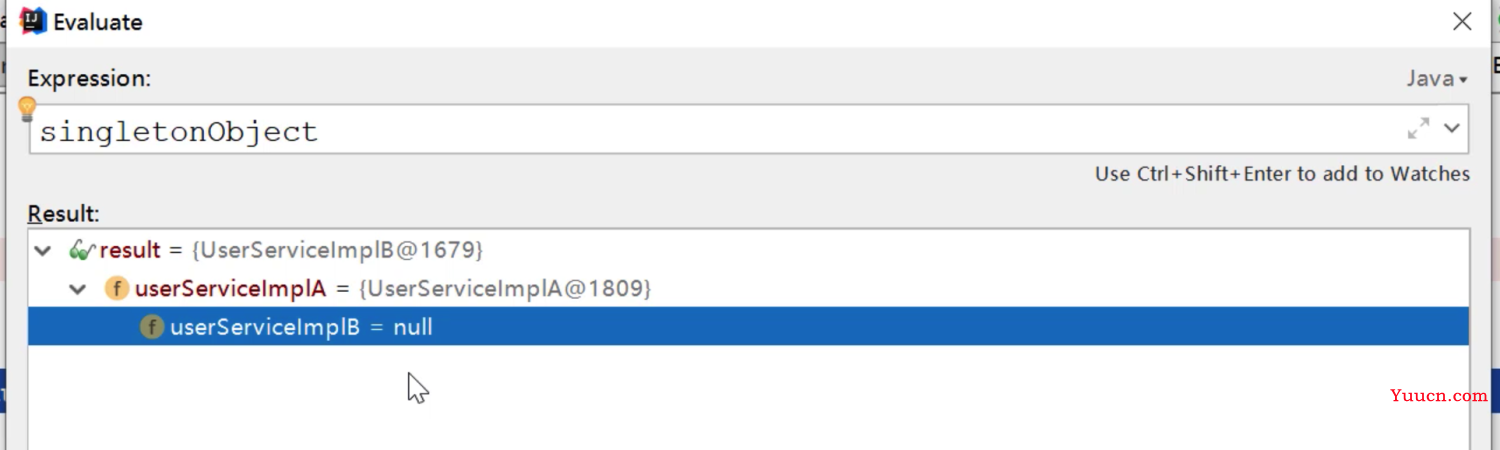Click the {UserServiceImplB@1679} value
The image size is (1500, 450).
pyautogui.click(x=335, y=250)
